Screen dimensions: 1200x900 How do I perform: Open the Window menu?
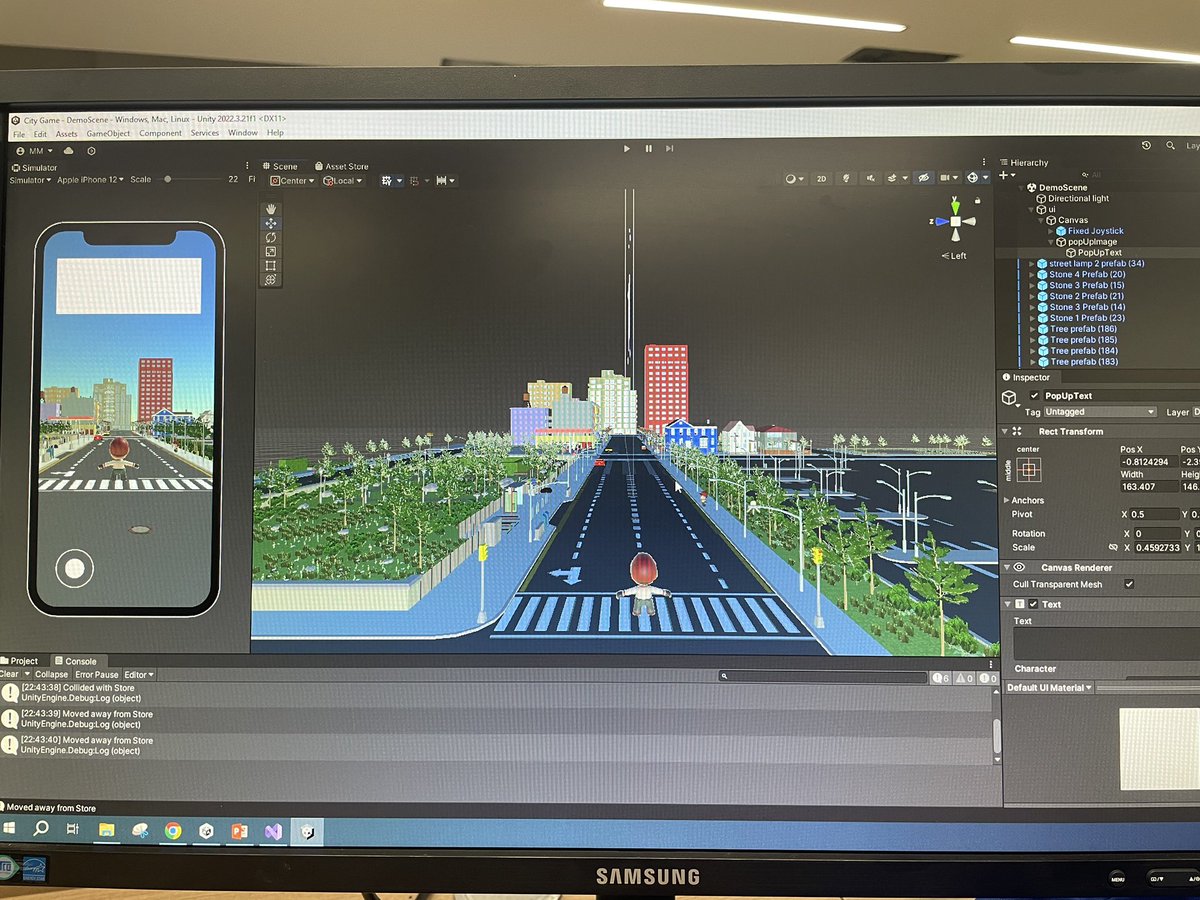coord(243,132)
